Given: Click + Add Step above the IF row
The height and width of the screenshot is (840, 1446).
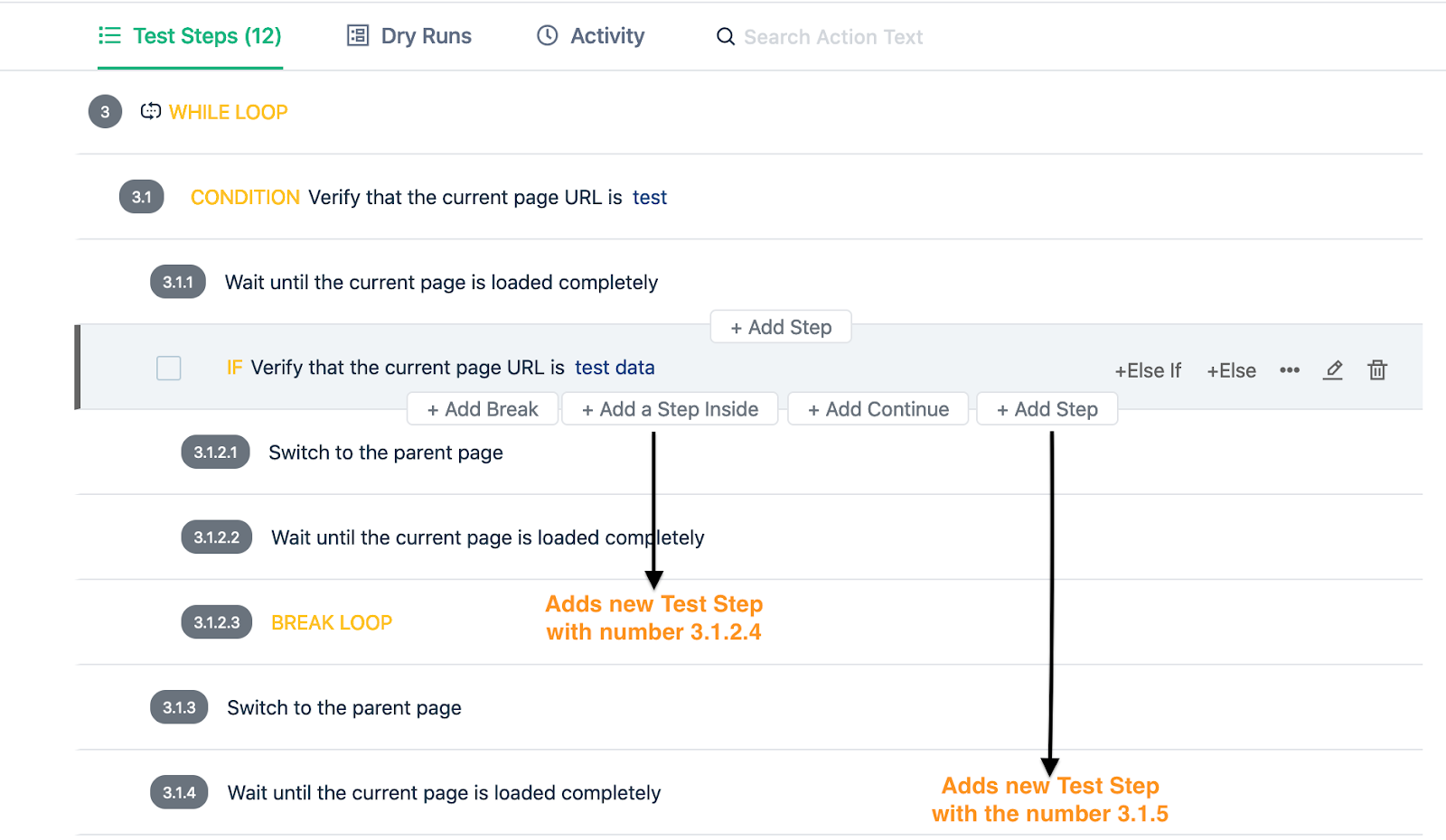Looking at the screenshot, I should pyautogui.click(x=781, y=327).
